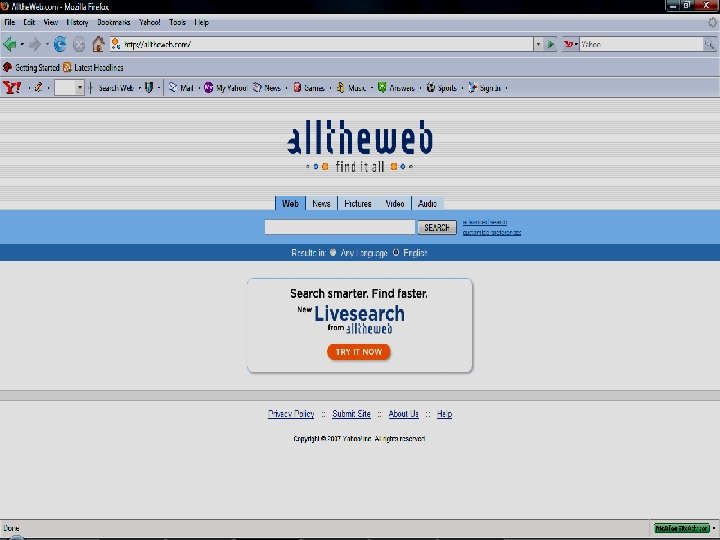Open the Back history dropdown arrow

(x=22, y=45)
